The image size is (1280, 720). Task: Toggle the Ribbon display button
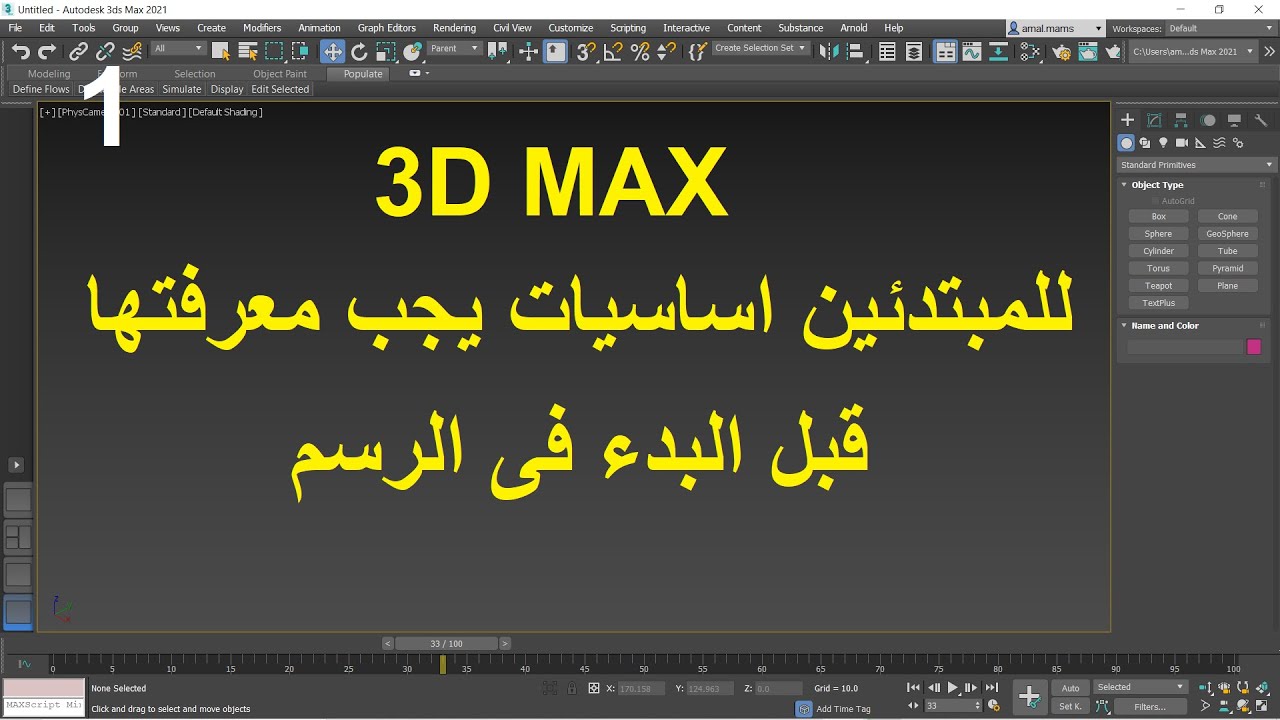945,52
